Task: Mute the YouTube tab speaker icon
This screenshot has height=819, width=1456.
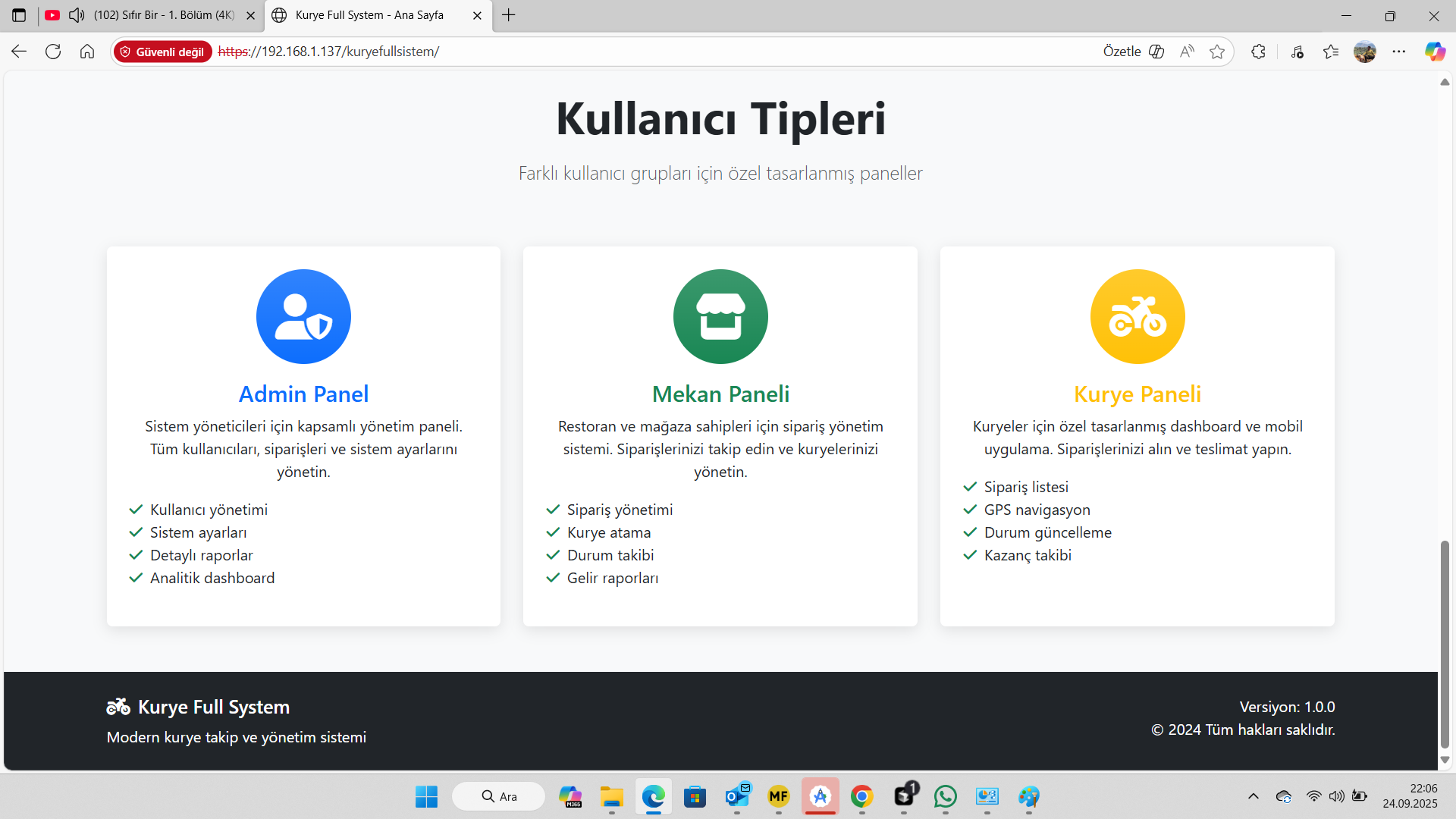Action: tap(77, 15)
